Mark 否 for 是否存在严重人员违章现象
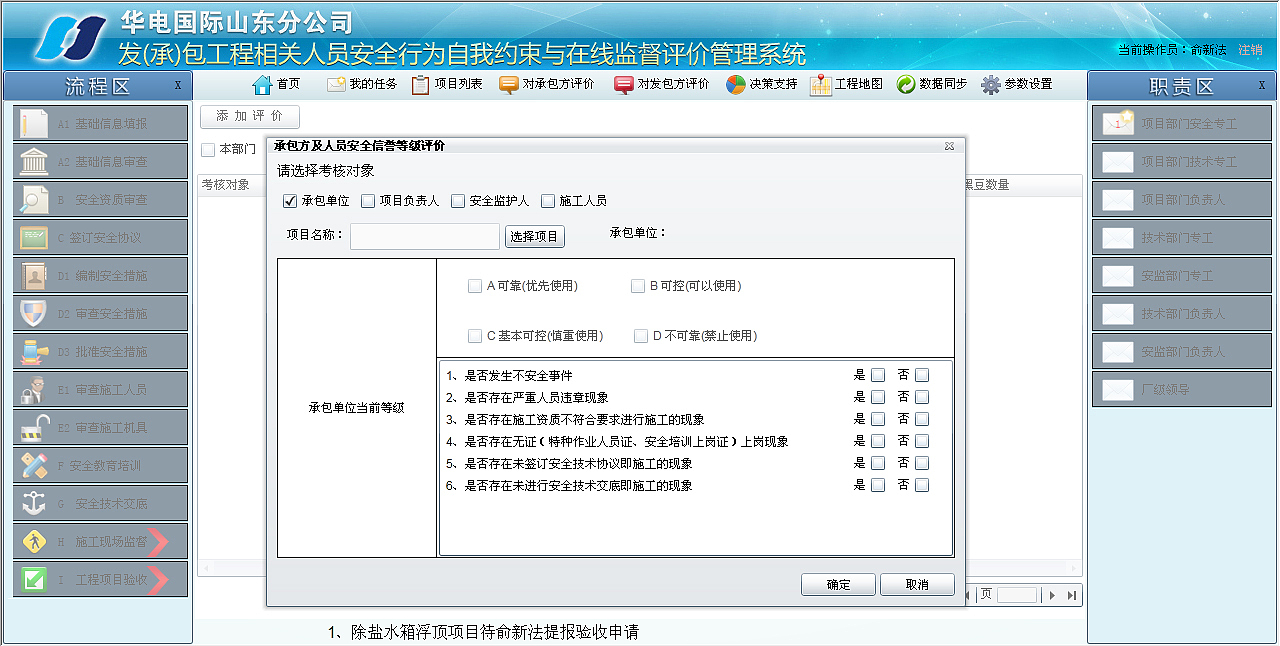Screen dimensions: 1280x646 click(x=922, y=397)
